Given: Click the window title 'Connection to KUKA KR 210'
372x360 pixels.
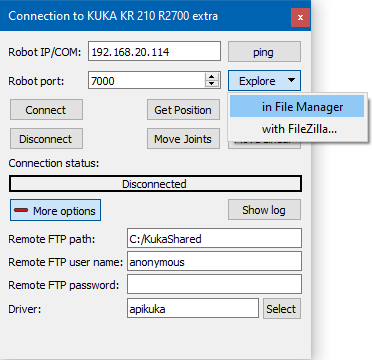Looking at the screenshot, I should click(x=113, y=16).
